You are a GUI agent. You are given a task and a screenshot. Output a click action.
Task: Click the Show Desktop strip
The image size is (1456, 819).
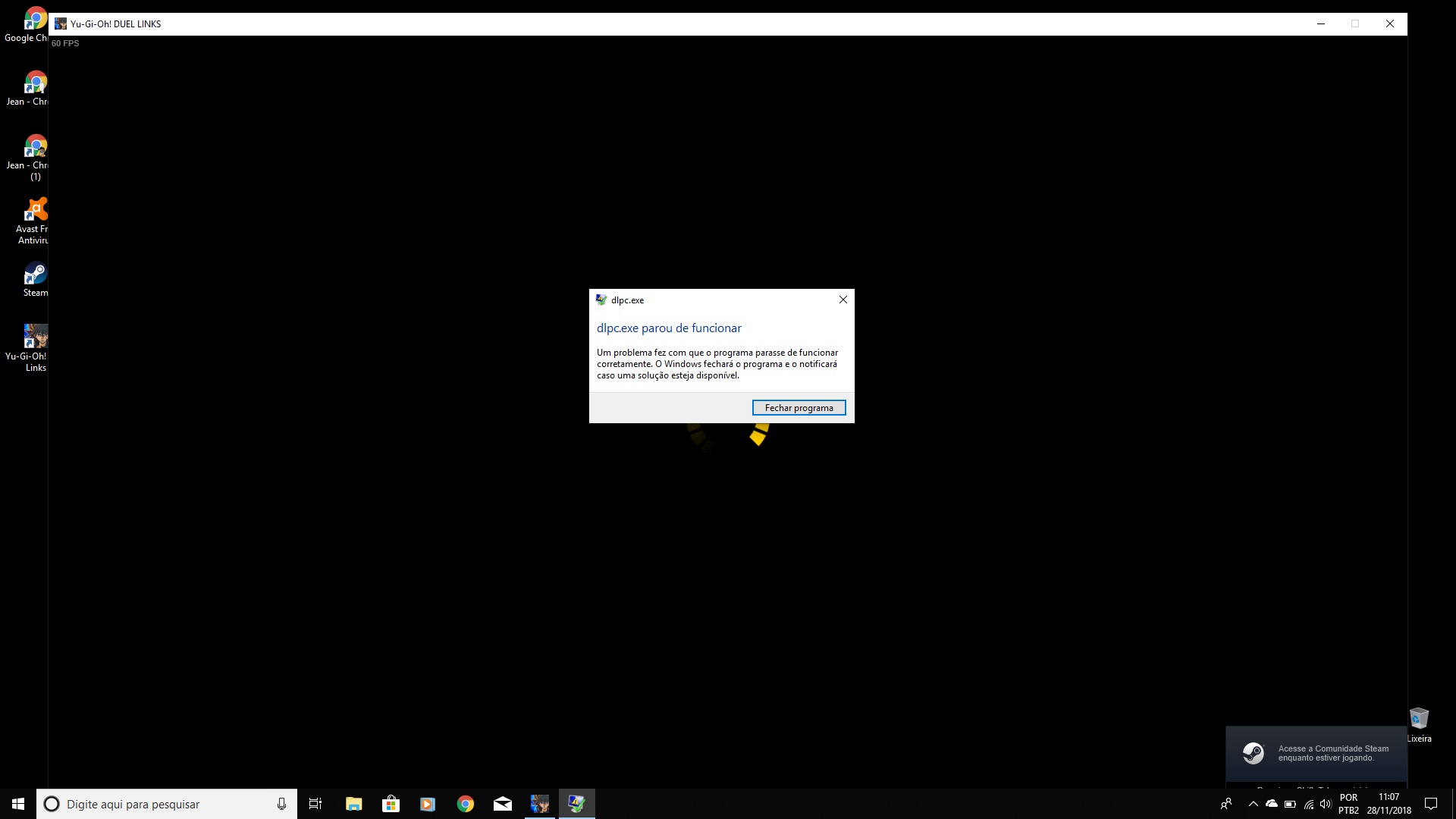pyautogui.click(x=1453, y=804)
